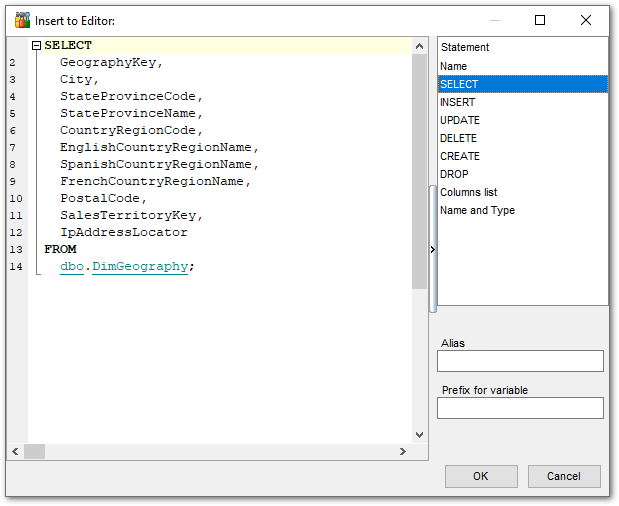Click the splitter arrow between panels
Screen dimensions: 619x506
tap(432, 250)
